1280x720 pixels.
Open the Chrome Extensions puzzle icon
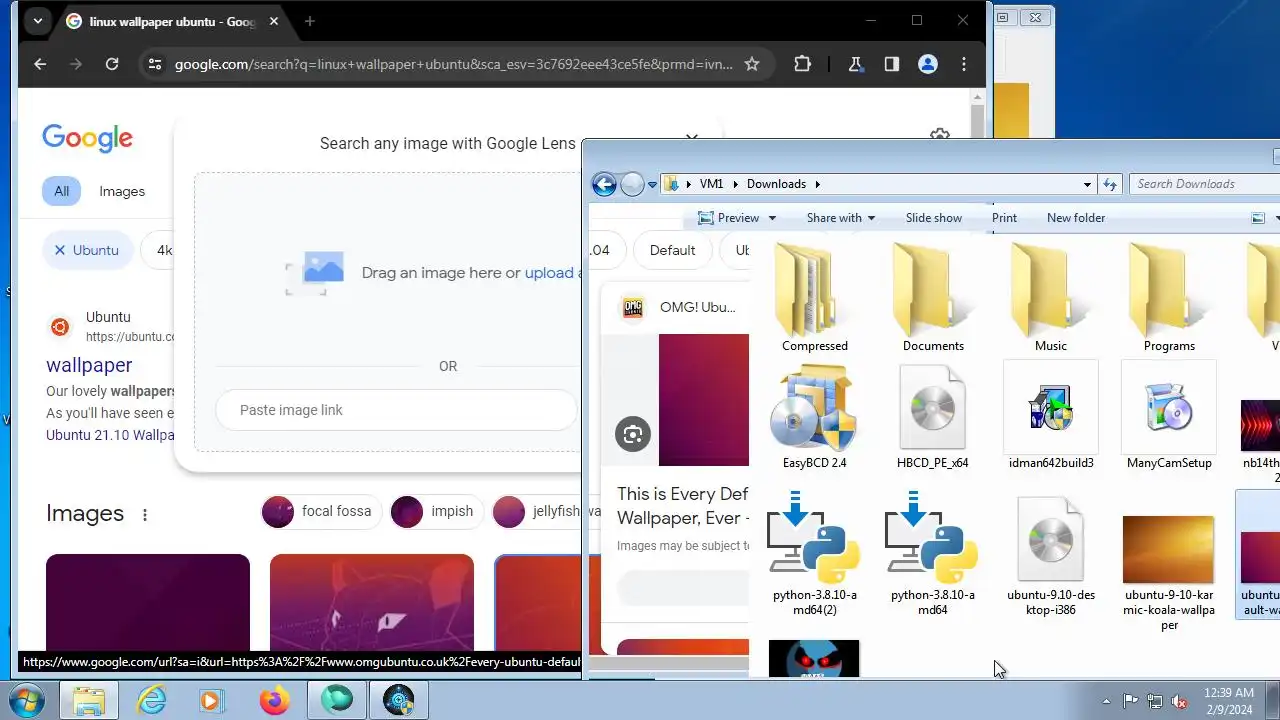click(802, 64)
